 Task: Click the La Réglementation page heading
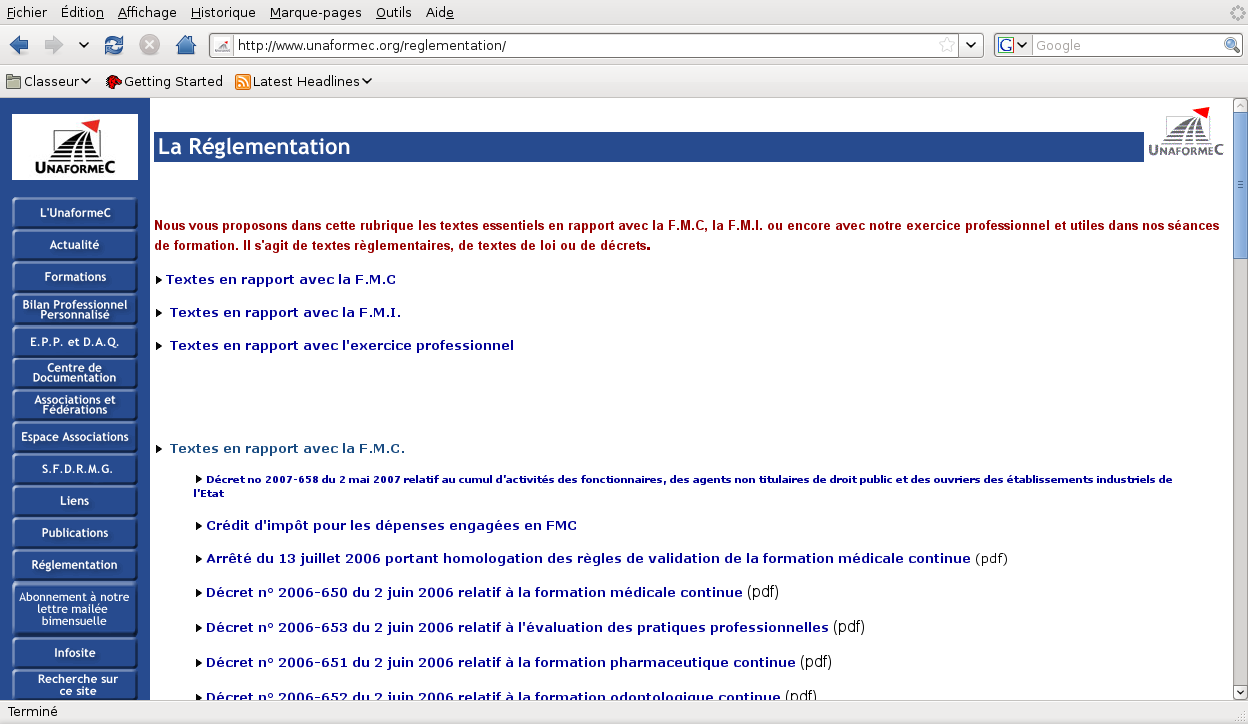[x=254, y=147]
